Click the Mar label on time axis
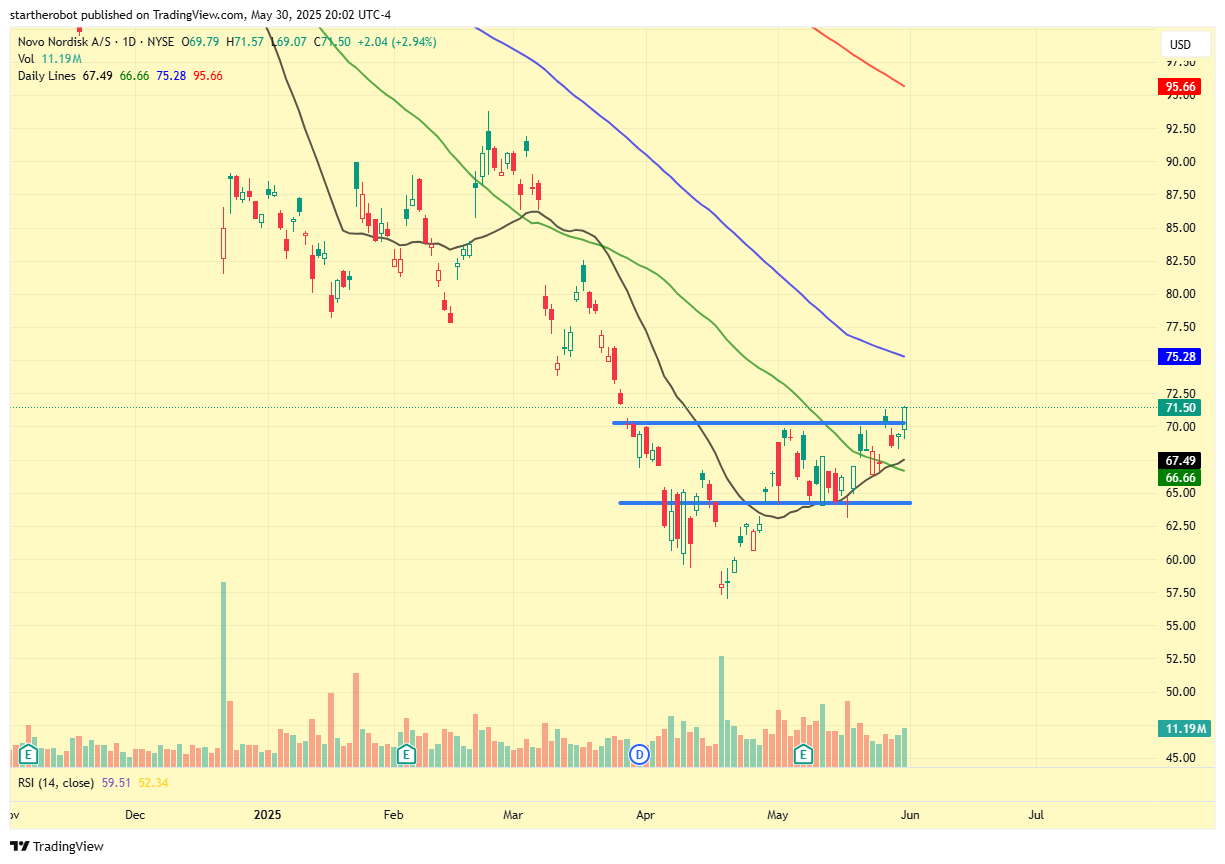1225x864 pixels. 513,815
